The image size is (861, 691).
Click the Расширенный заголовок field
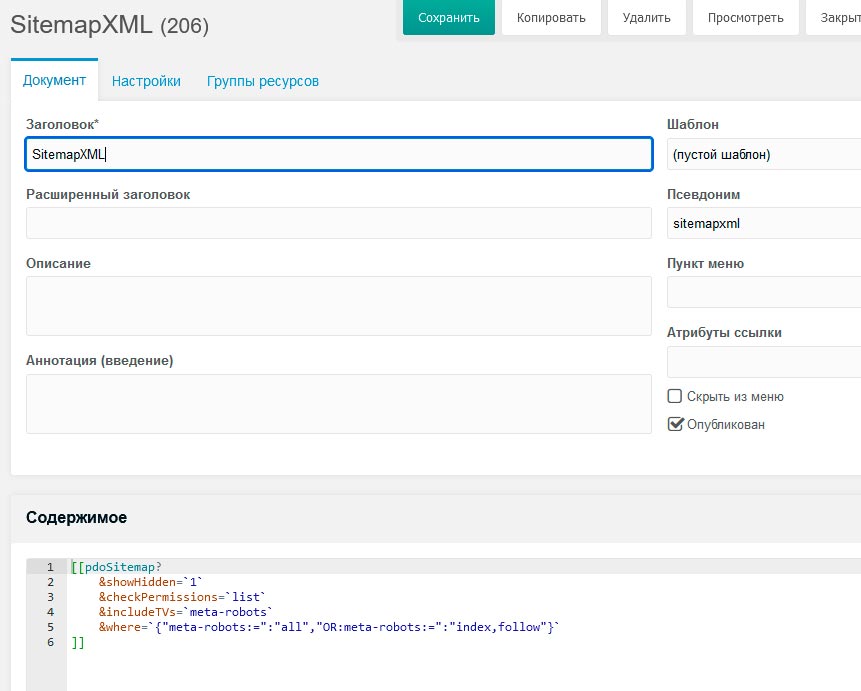(339, 223)
